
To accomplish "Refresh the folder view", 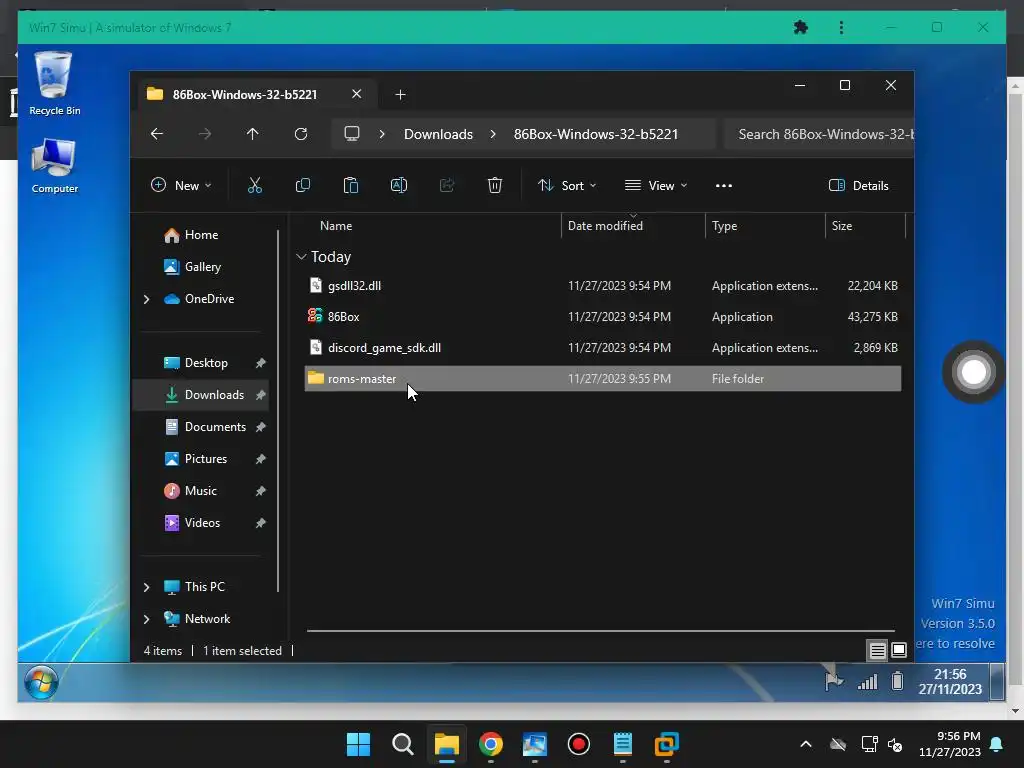I will [x=300, y=134].
